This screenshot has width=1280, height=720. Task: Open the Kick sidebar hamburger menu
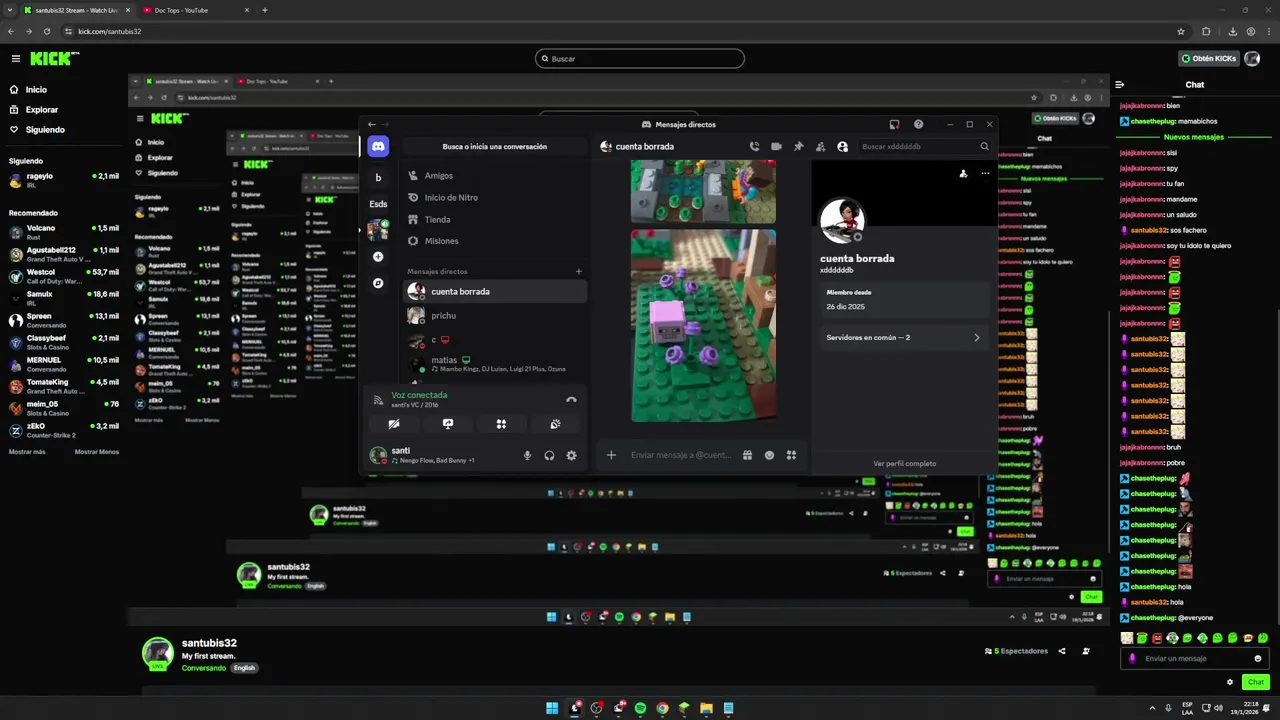pos(15,59)
